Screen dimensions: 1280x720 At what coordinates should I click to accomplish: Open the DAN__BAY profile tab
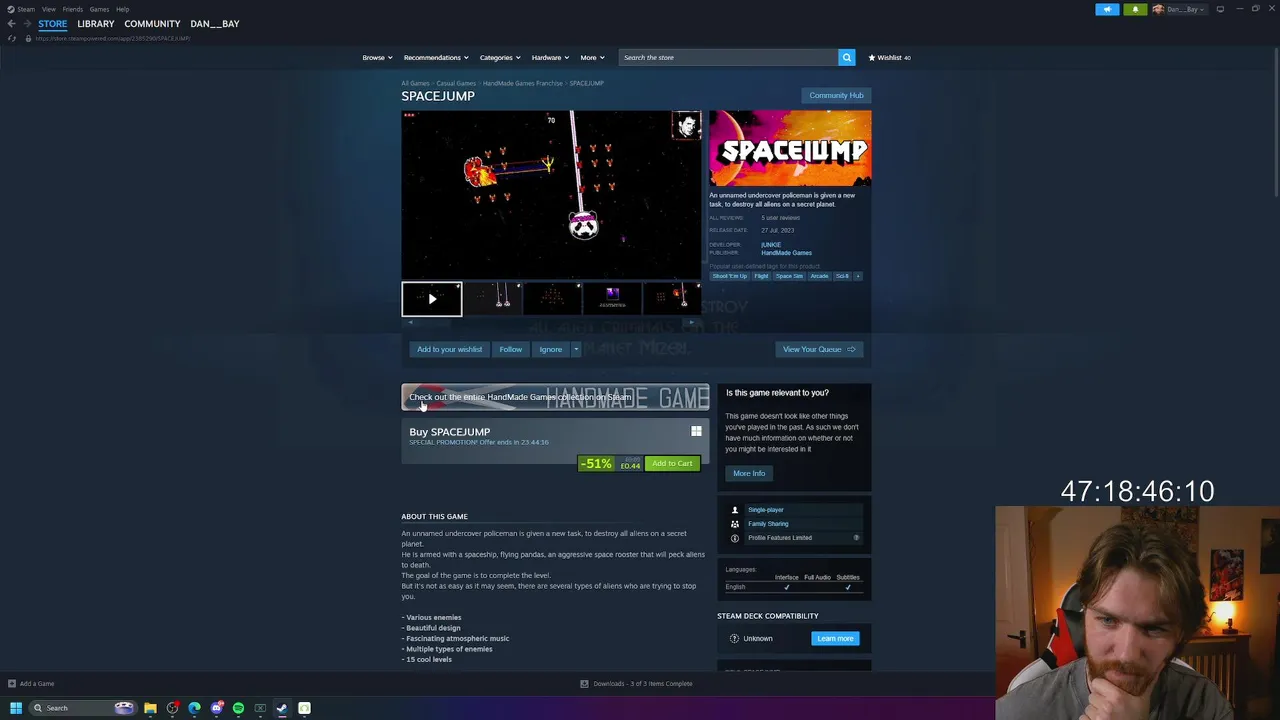215,24
